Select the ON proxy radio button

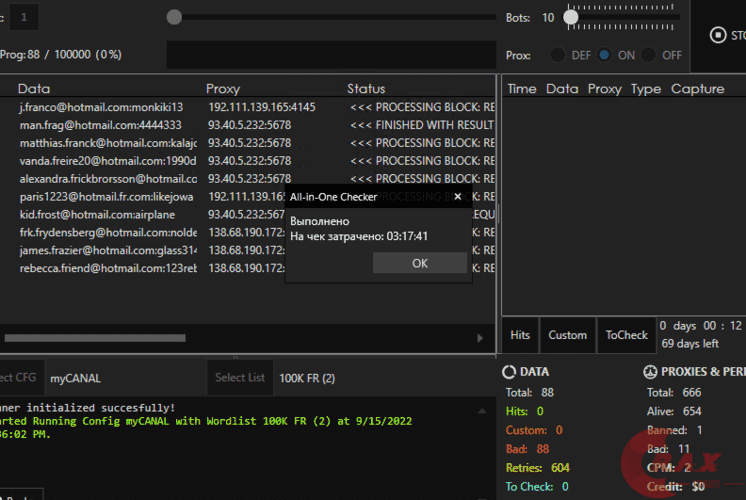click(604, 55)
